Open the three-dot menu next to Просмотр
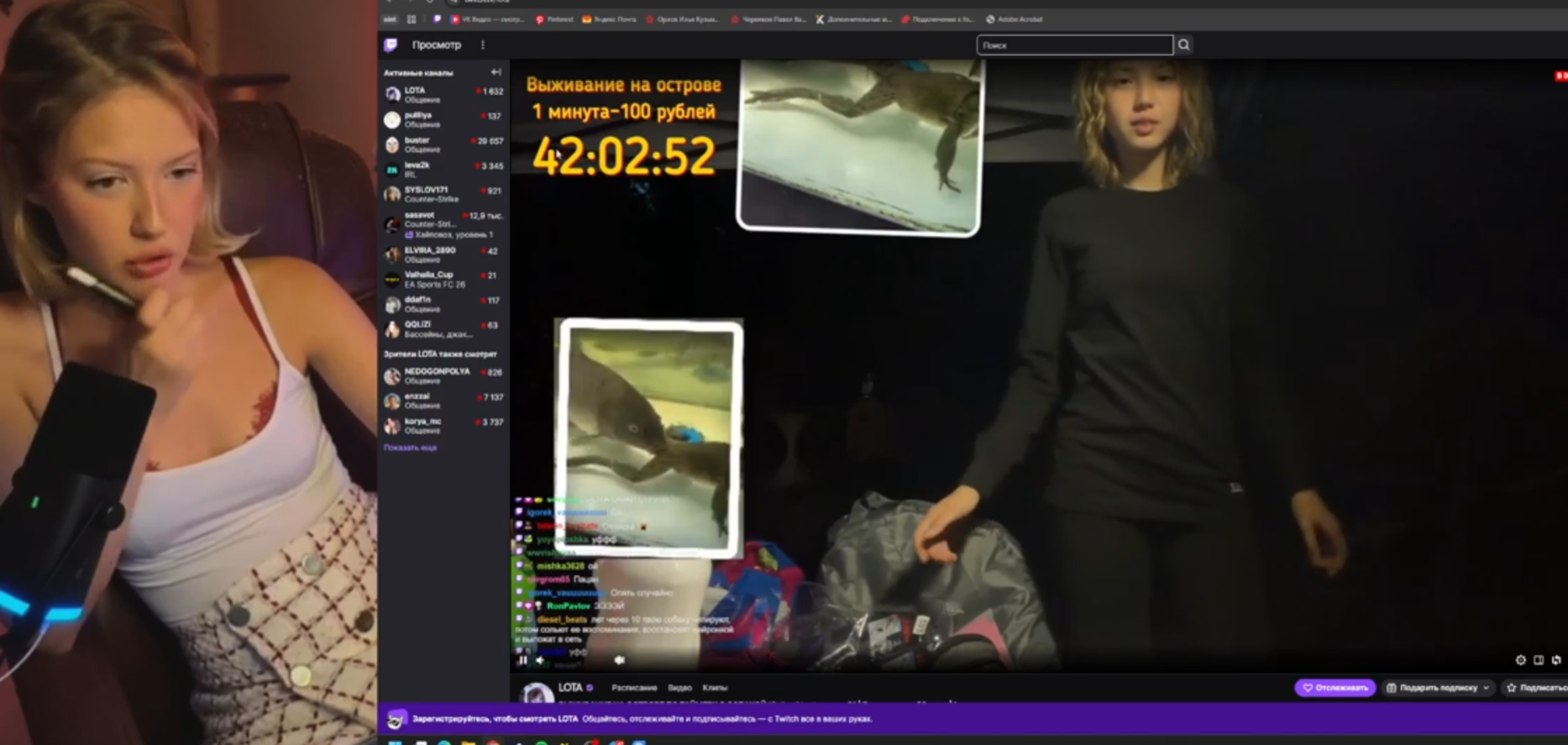 [x=483, y=45]
